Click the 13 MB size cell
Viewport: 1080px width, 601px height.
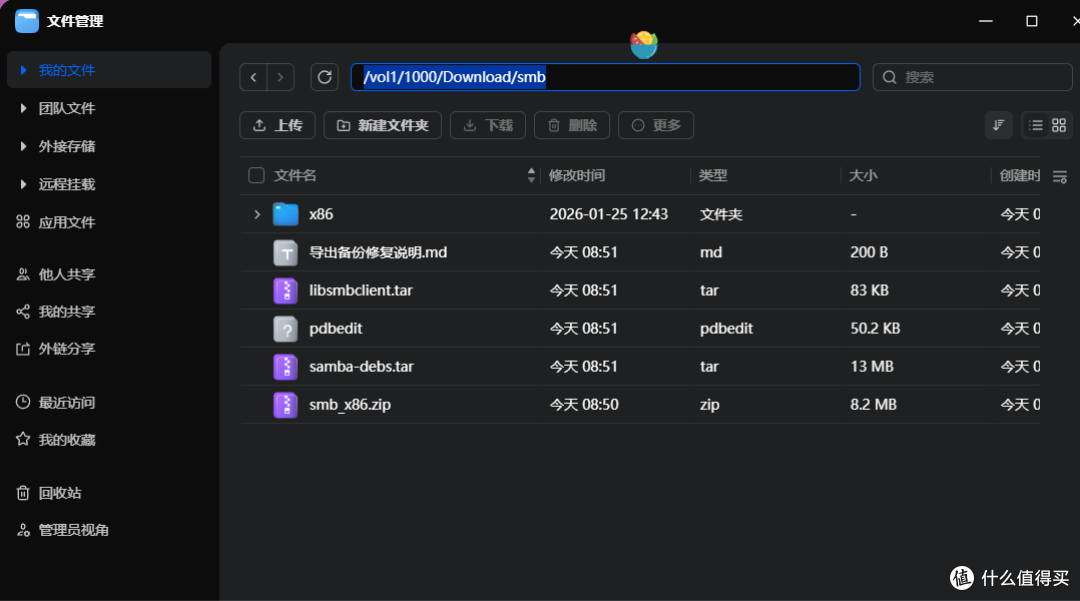coord(872,366)
